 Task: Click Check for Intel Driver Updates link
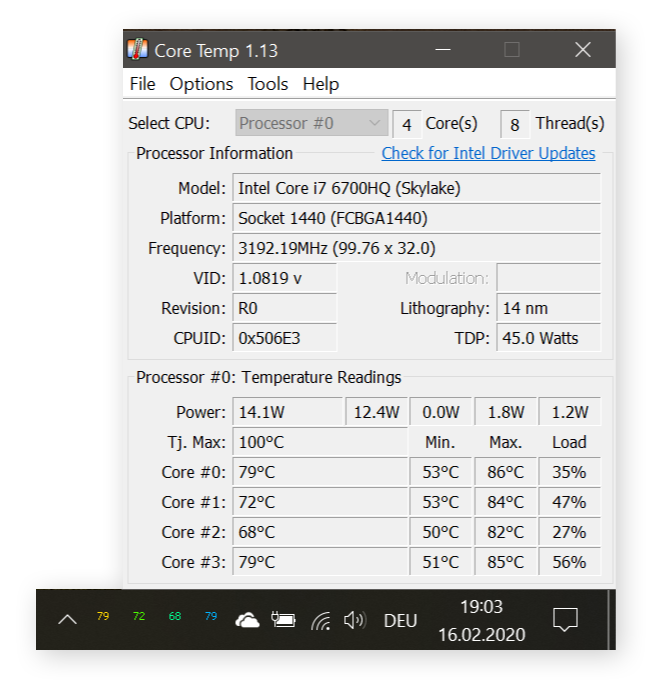[488, 153]
